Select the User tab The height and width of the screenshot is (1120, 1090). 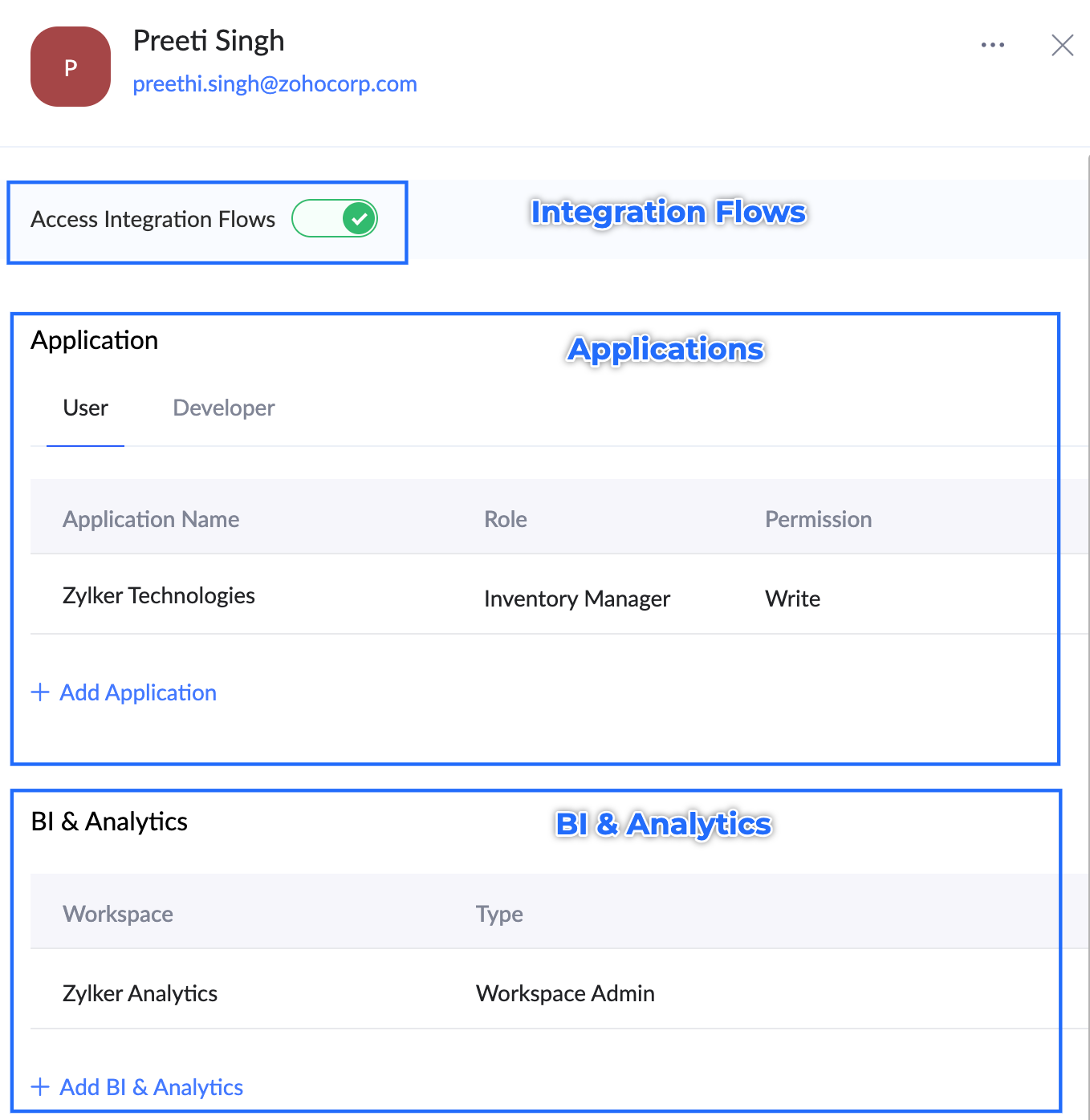[85, 408]
